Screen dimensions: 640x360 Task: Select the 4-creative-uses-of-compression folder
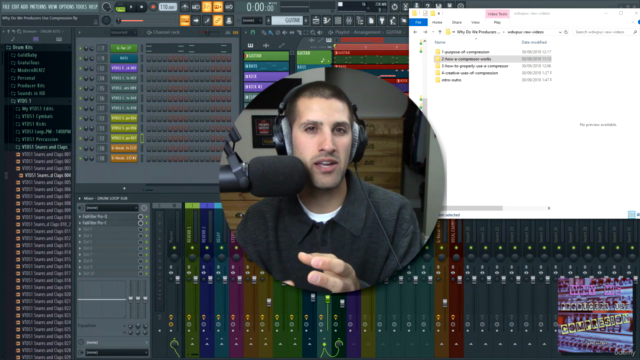point(469,73)
